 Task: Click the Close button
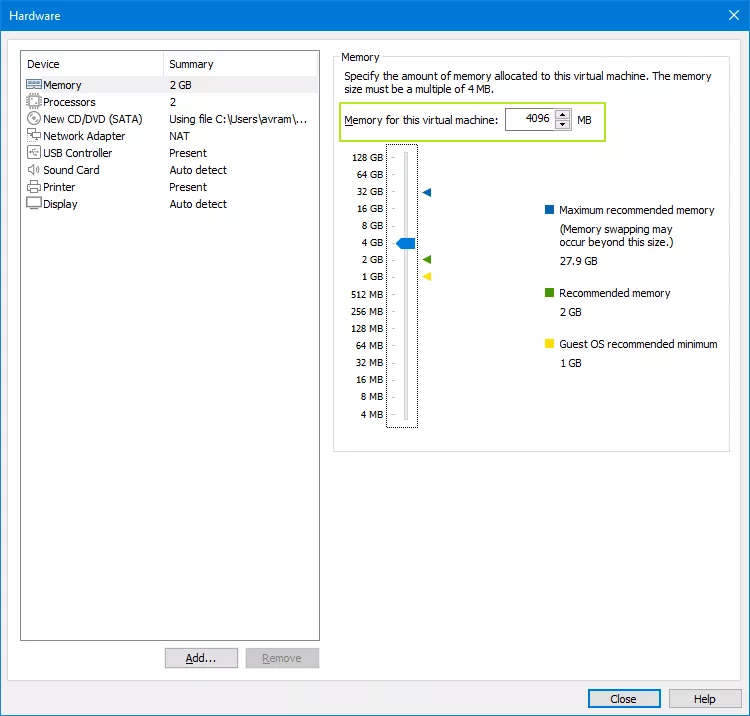tap(624, 699)
